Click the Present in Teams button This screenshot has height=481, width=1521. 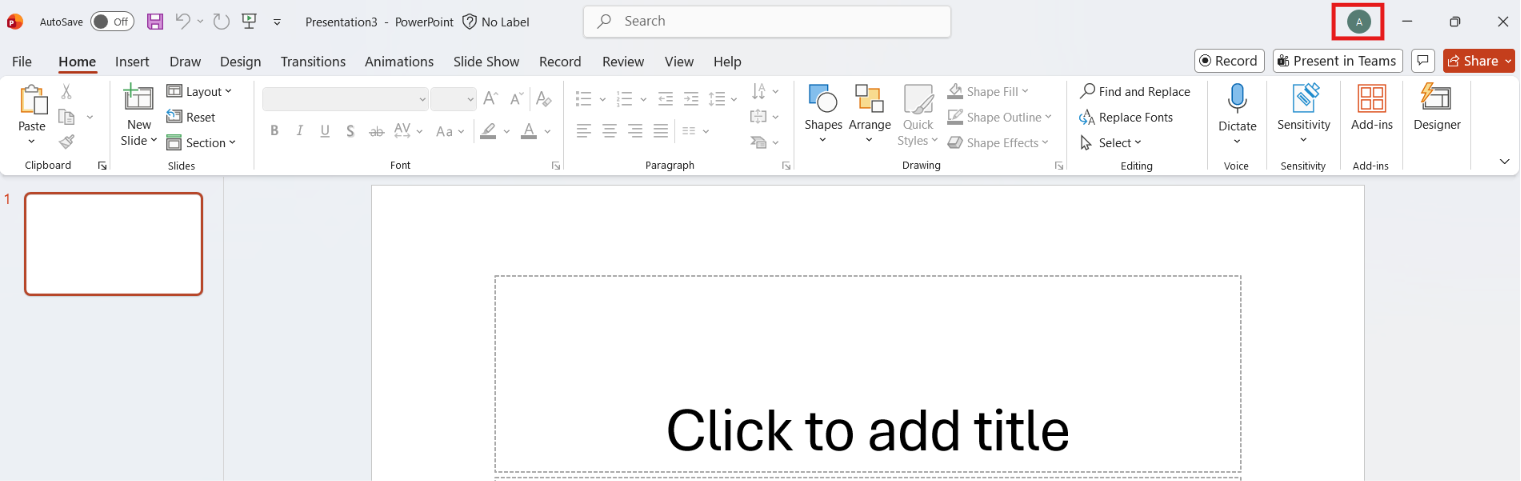1337,61
